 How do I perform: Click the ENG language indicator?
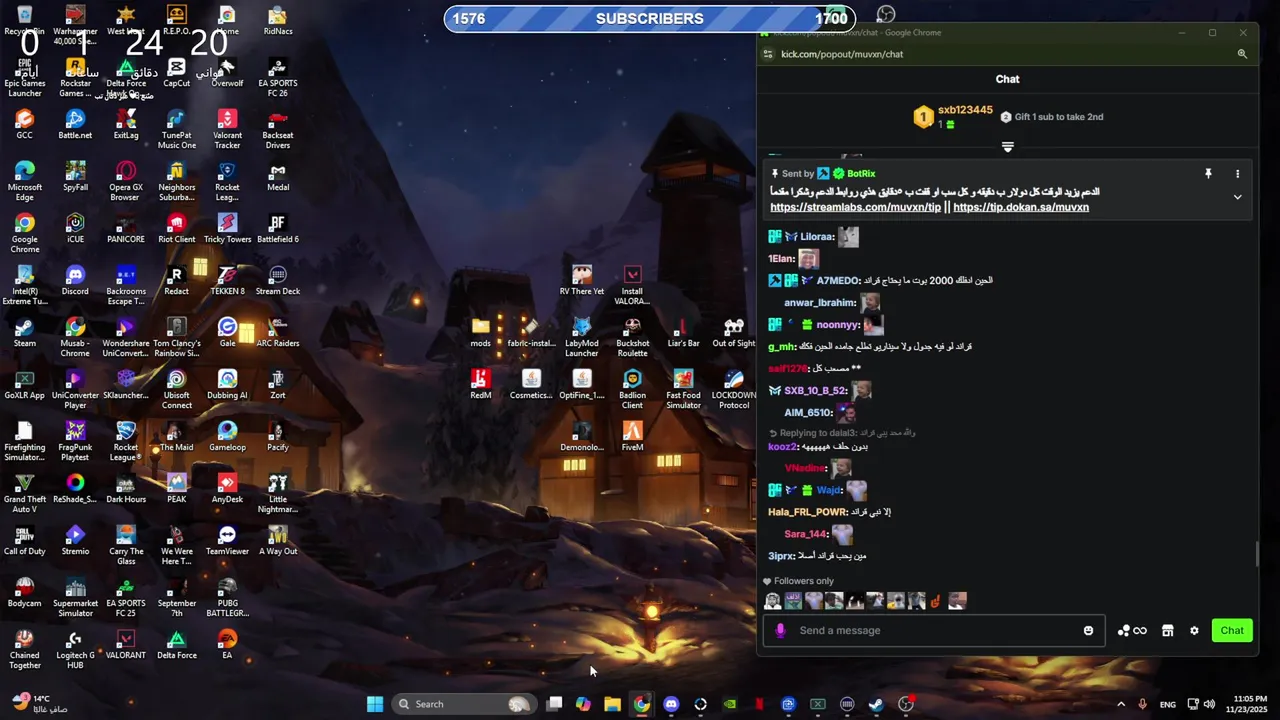coord(1167,704)
